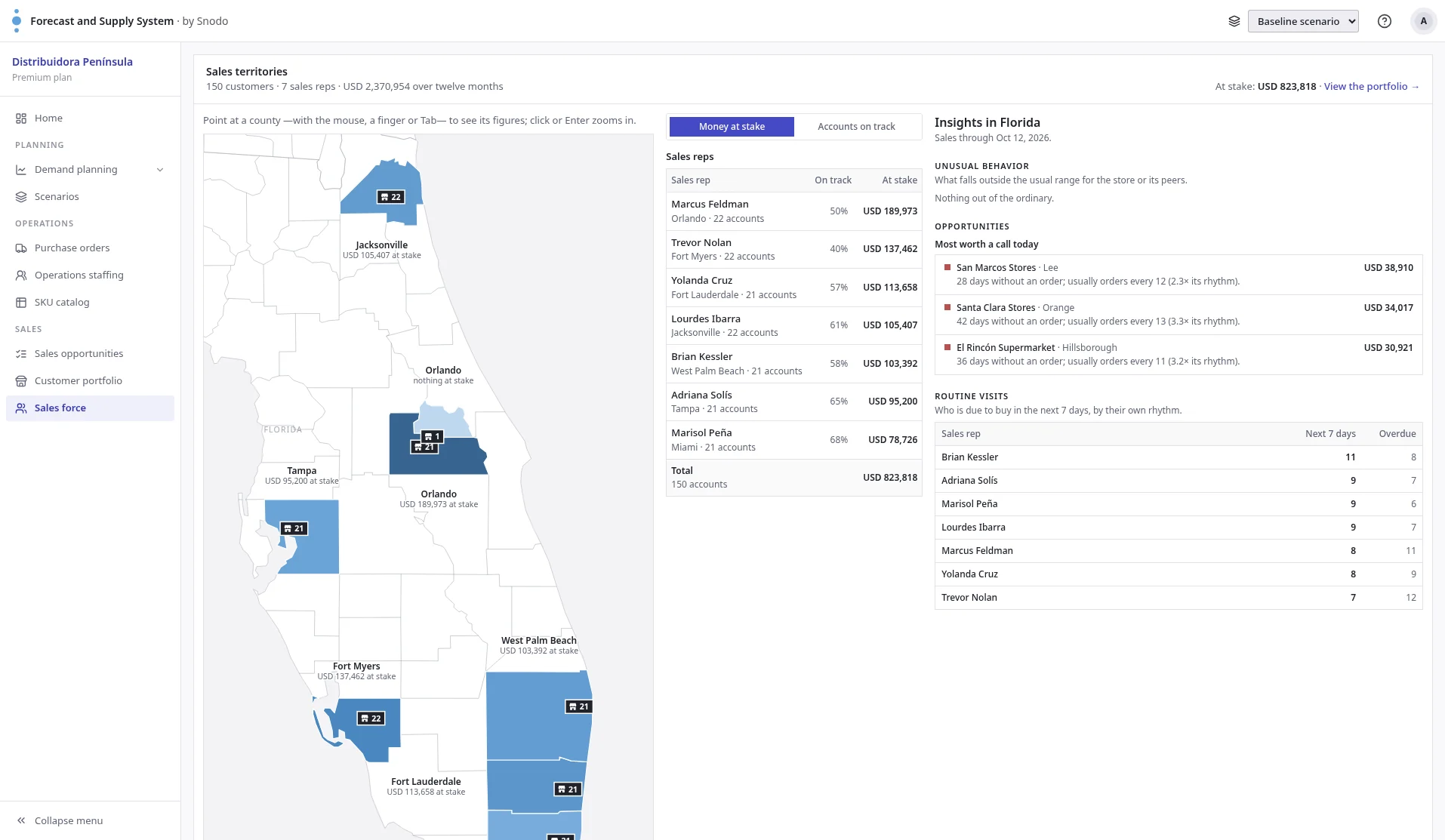Click the red flag beside San Marcos Stores
Screen dimensions: 1445x840
click(x=947, y=267)
